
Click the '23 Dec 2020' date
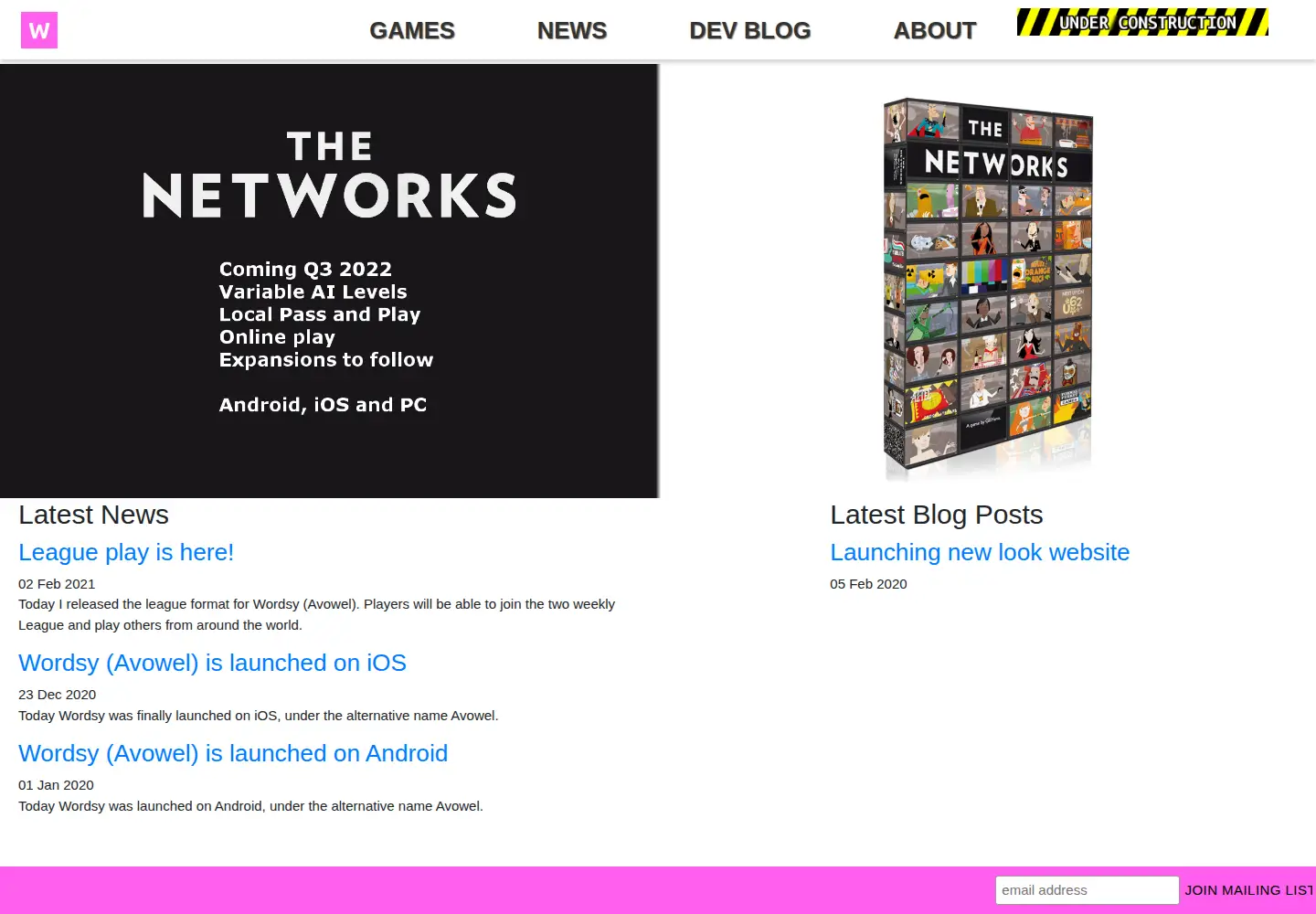[x=57, y=695]
